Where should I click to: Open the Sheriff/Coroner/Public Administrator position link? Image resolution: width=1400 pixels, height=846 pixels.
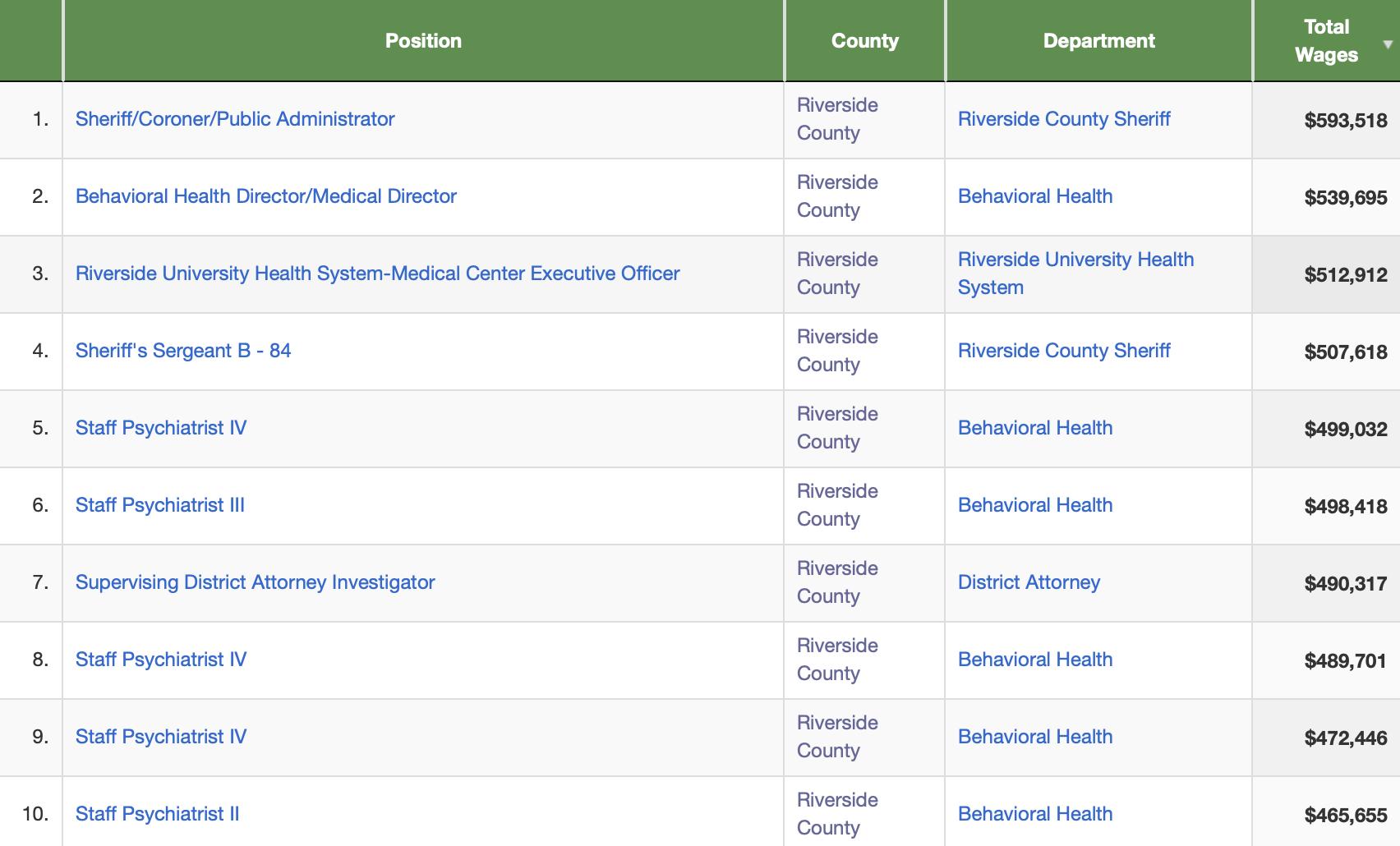coord(235,119)
